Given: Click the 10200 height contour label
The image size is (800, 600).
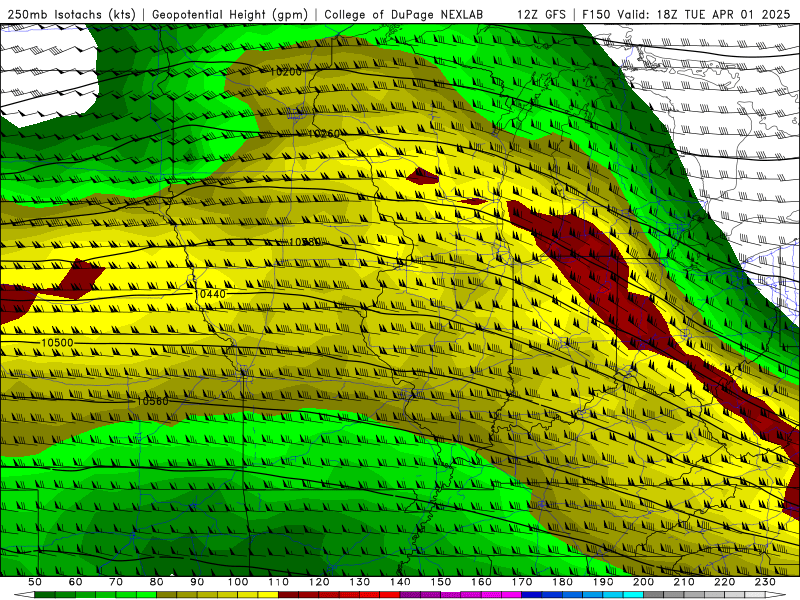Looking at the screenshot, I should click(286, 72).
